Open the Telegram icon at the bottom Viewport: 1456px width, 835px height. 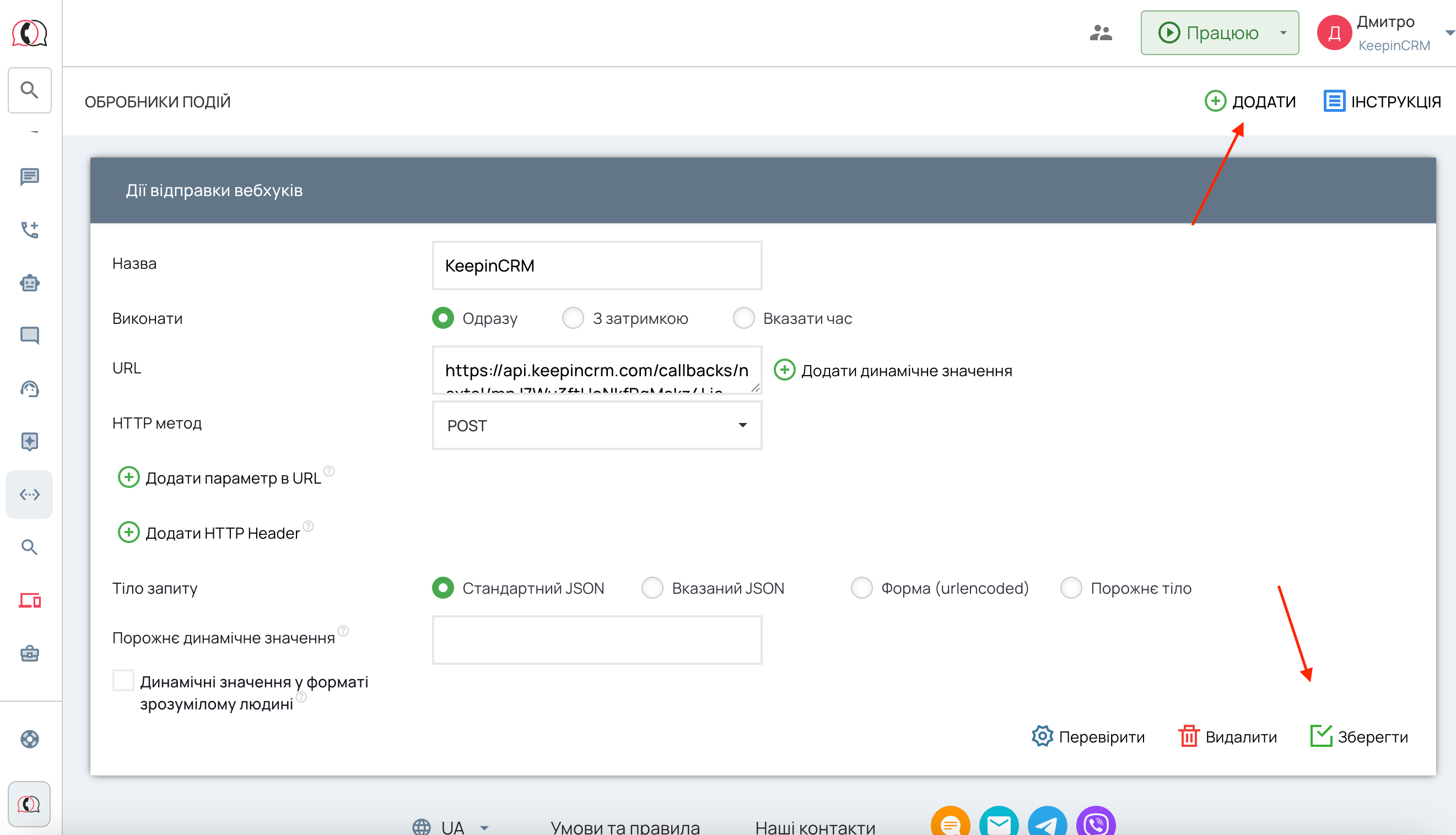click(1048, 824)
